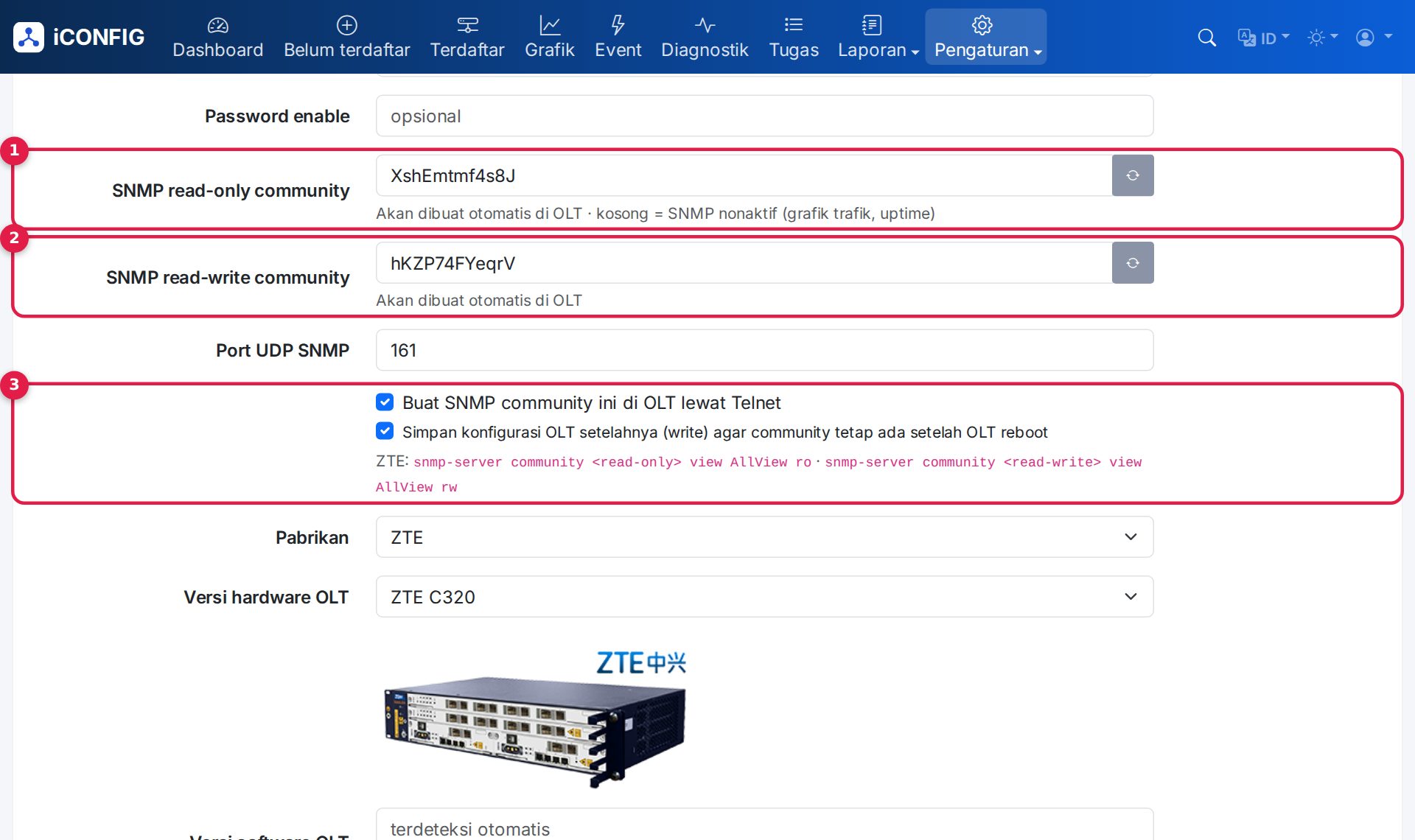Screen dimensions: 1415x840
Task: Click the 'Akan dibuat otomatis di OLT · kosong' hint
Action: pos(655,214)
